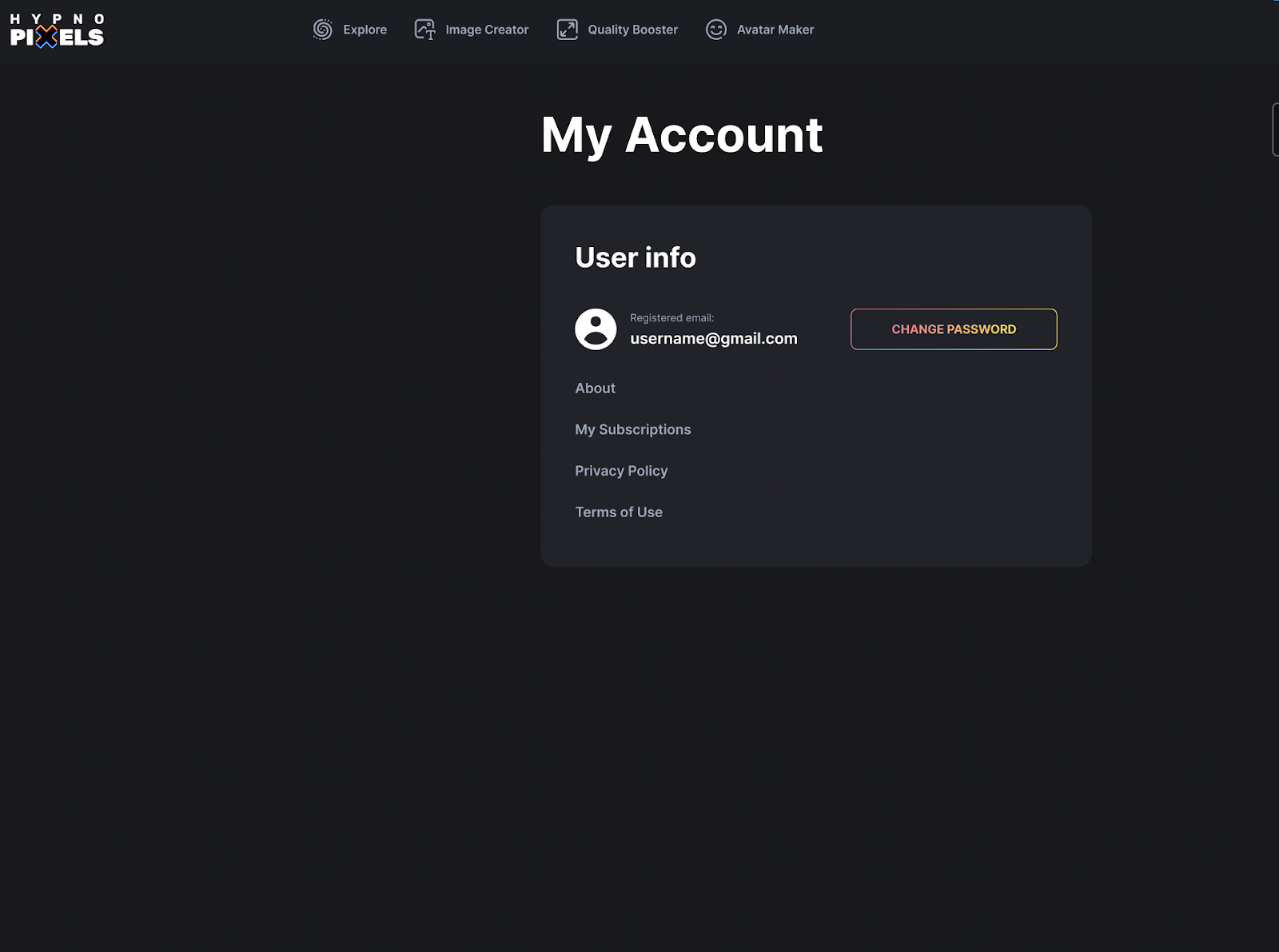
Task: Click the Explore spiral icon
Action: click(323, 30)
